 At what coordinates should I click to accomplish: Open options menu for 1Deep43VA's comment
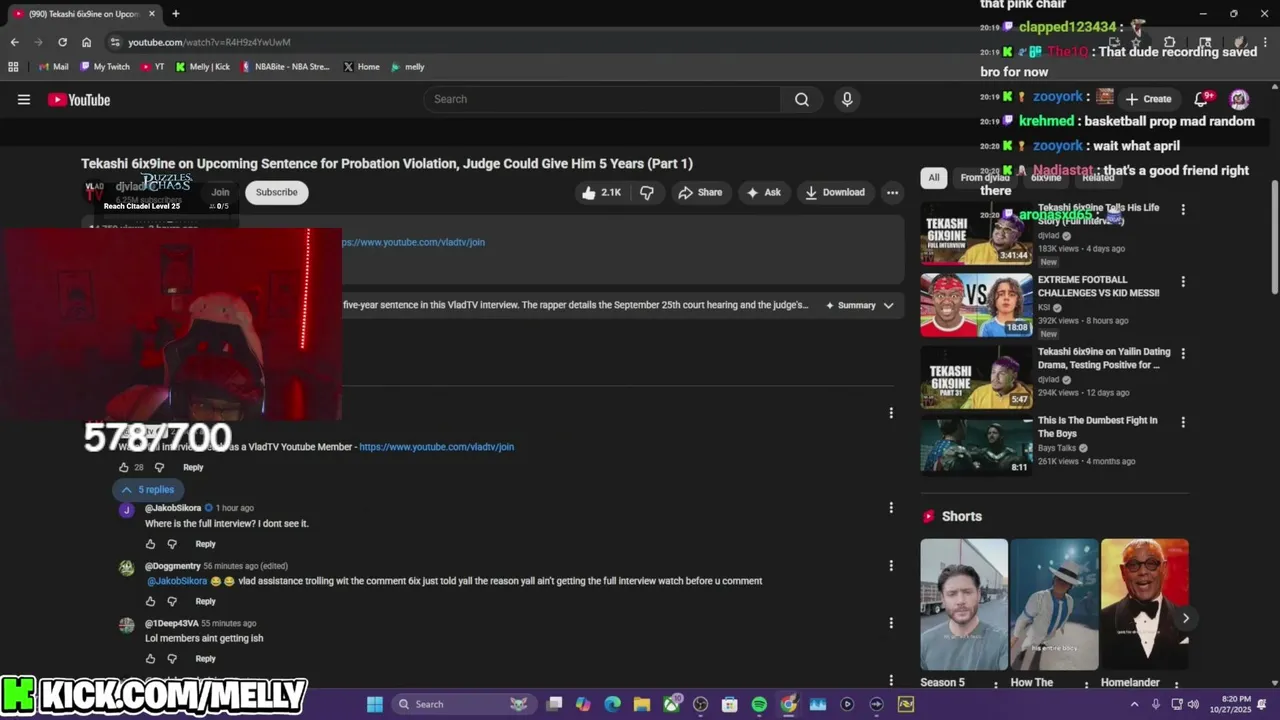(891, 623)
